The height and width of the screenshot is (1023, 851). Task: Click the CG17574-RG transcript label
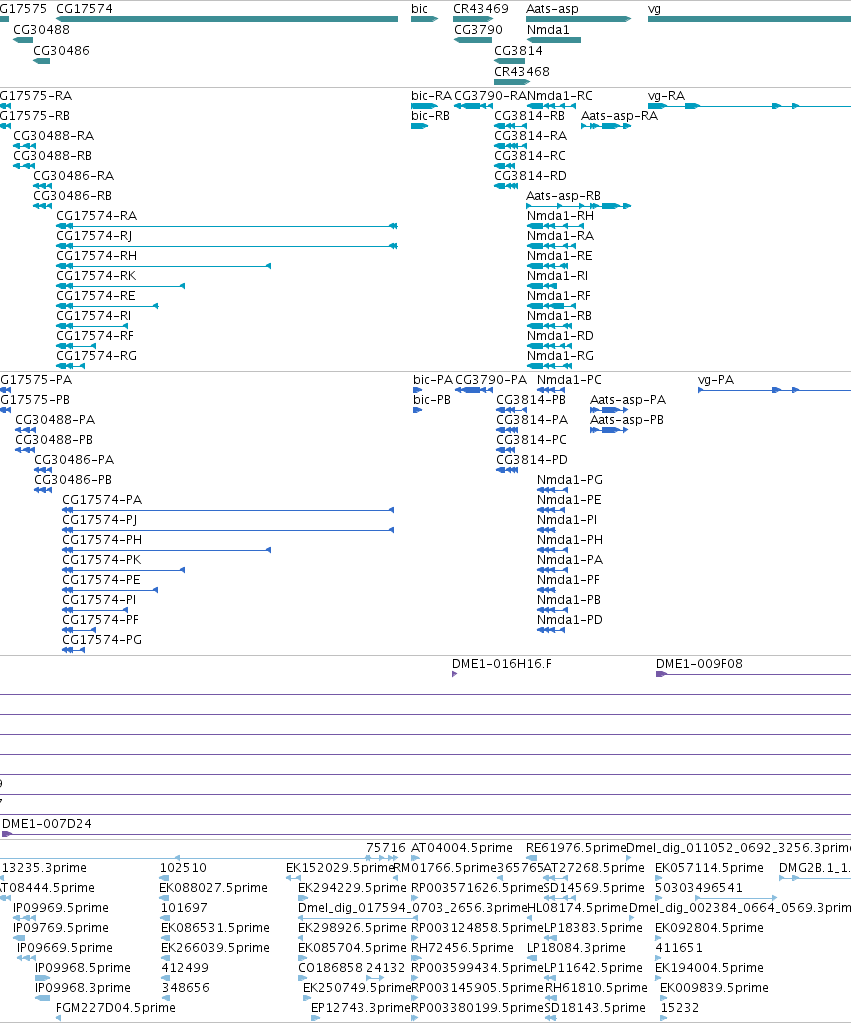point(97,356)
